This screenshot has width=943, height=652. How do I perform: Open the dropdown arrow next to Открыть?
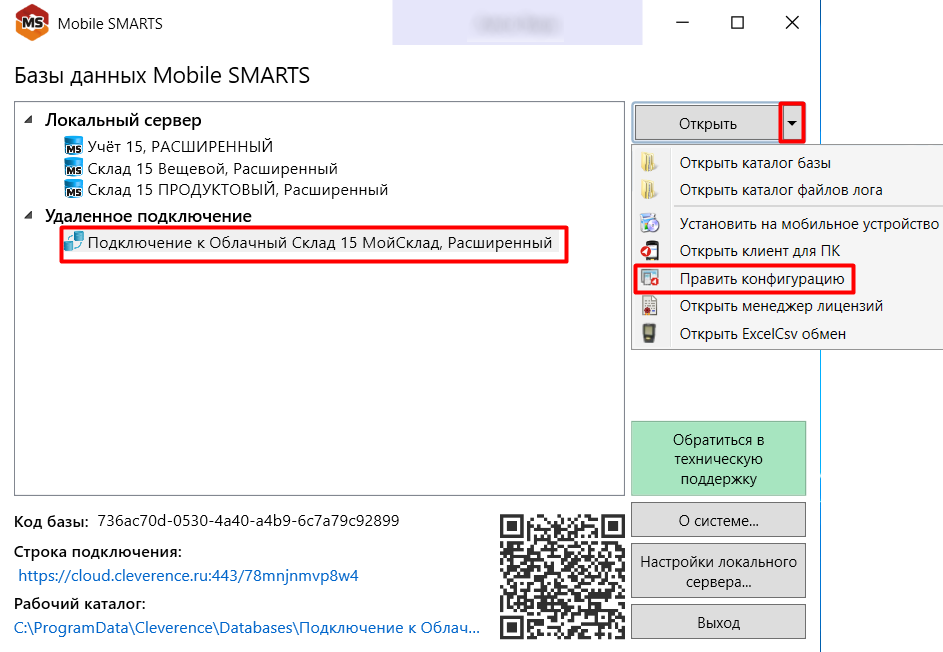792,123
